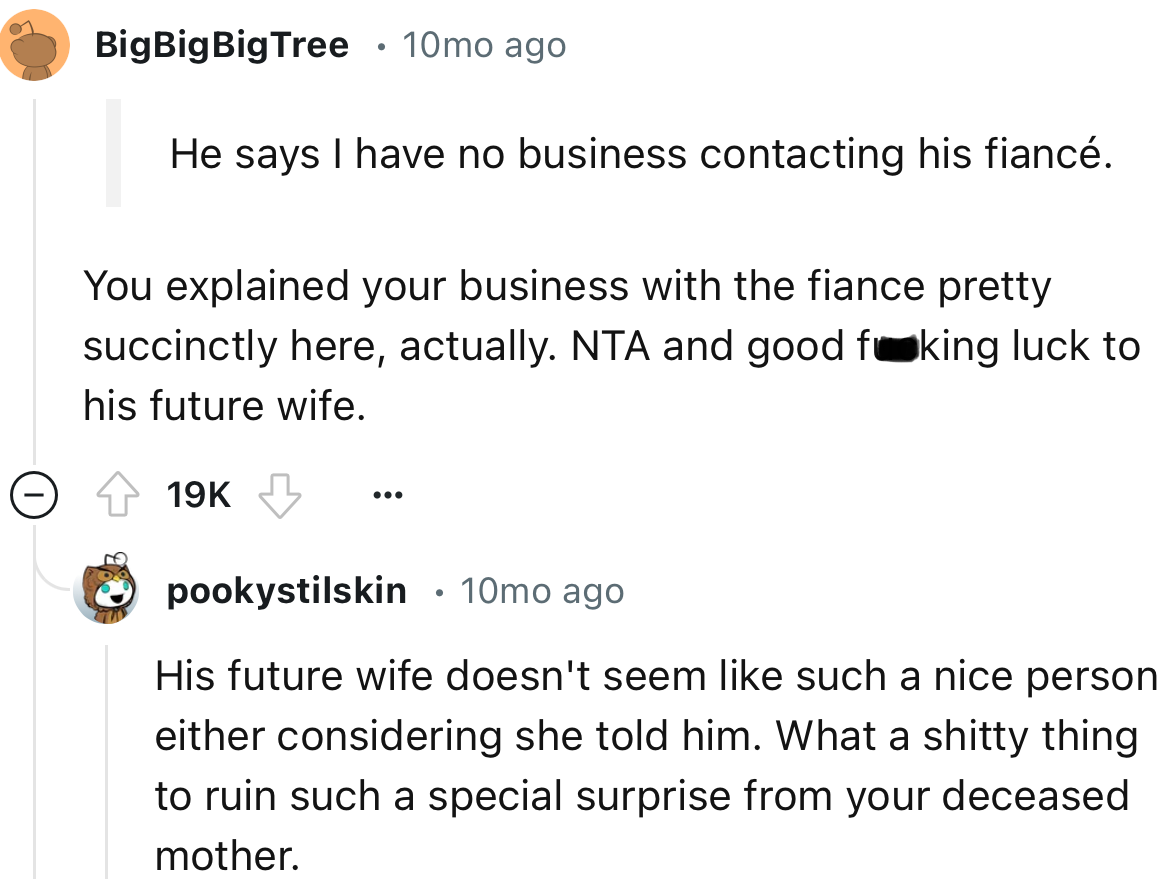Click the thread line to collapse replies
The width and height of the screenshot is (1163, 879).
pyautogui.click(x=35, y=300)
